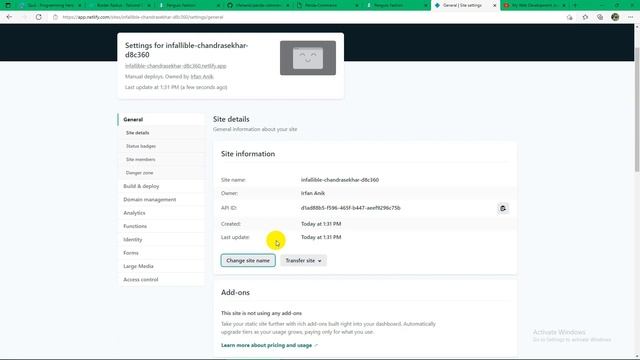This screenshot has width=640, height=360.
Task: Click the Created value Today at 1:31 PM
Action: 321,224
